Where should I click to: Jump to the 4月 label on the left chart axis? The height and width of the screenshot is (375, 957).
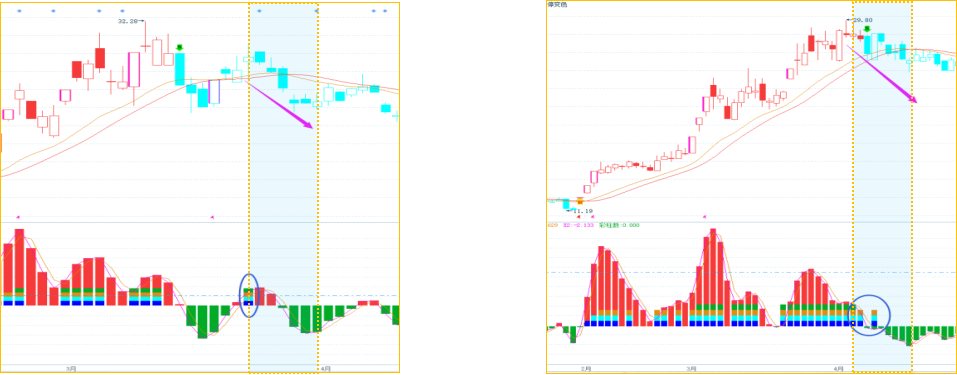click(326, 368)
